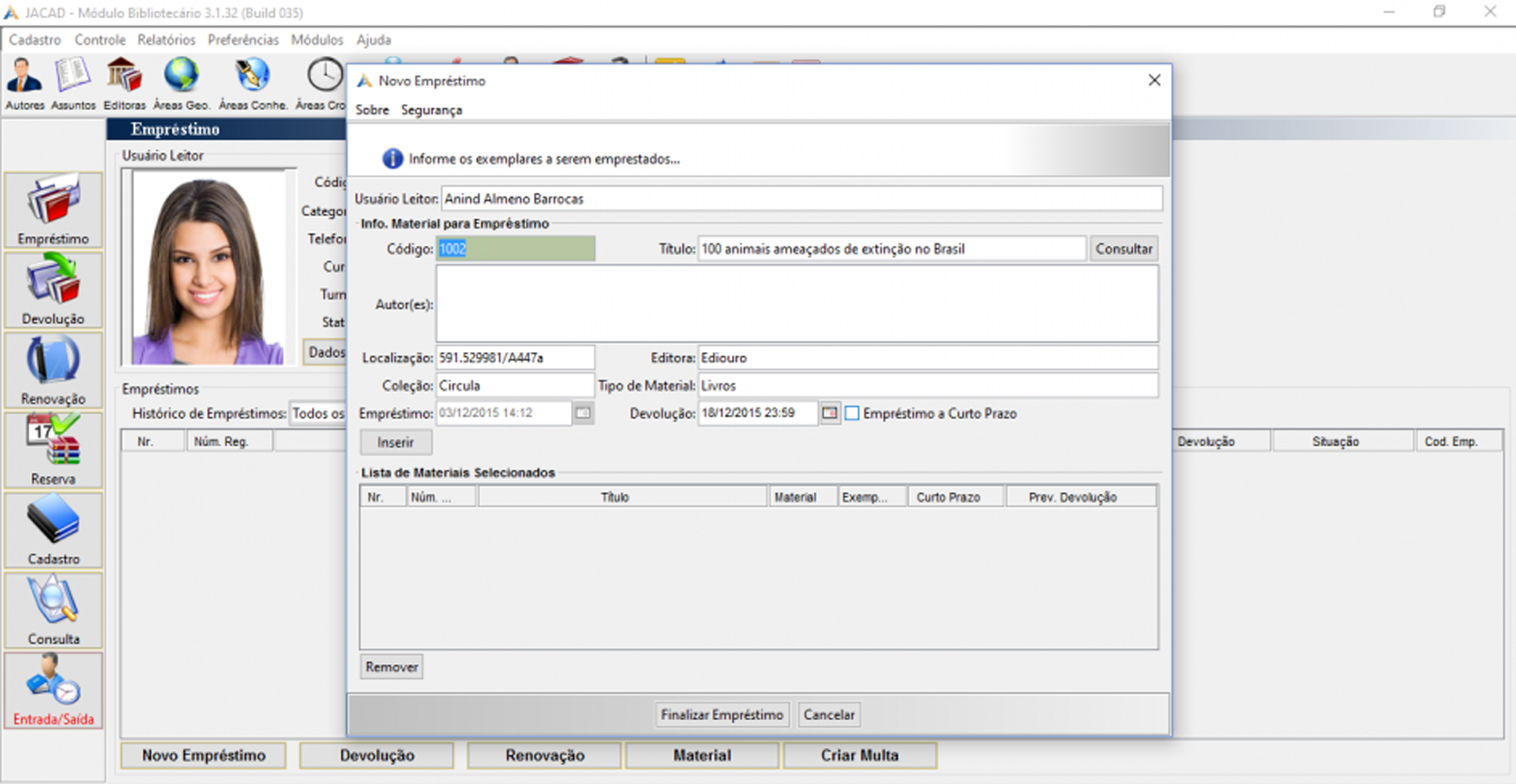Click the Dados button beside photo
The height and width of the screenshot is (784, 1516).
click(326, 352)
